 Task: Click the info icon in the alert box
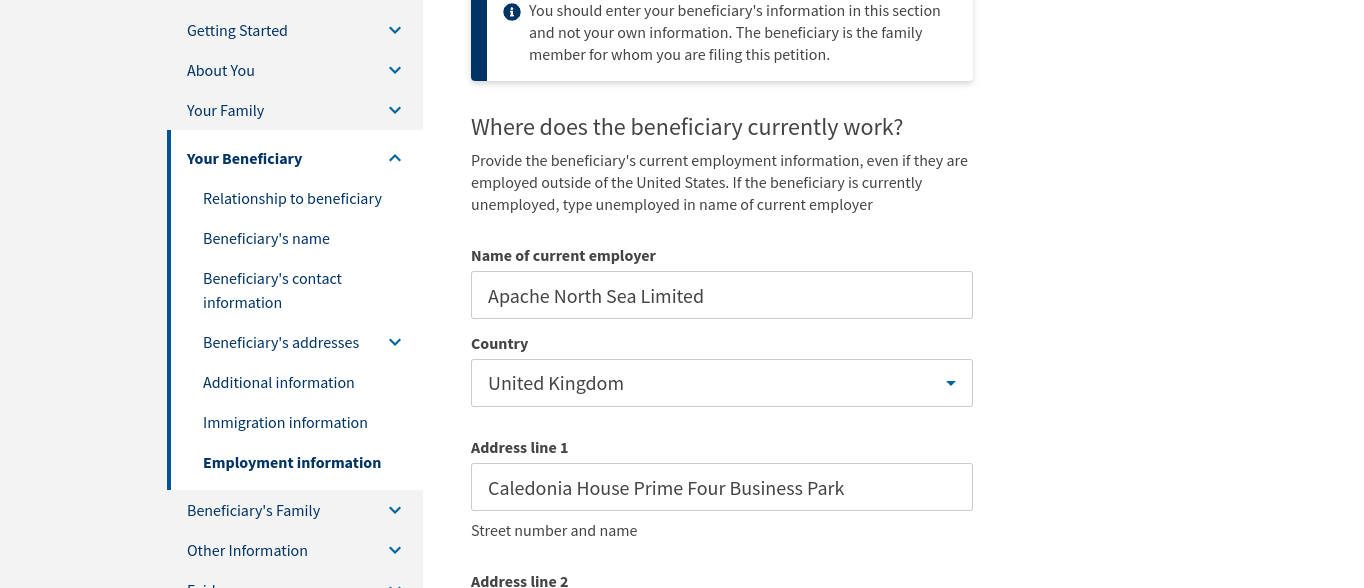[512, 12]
